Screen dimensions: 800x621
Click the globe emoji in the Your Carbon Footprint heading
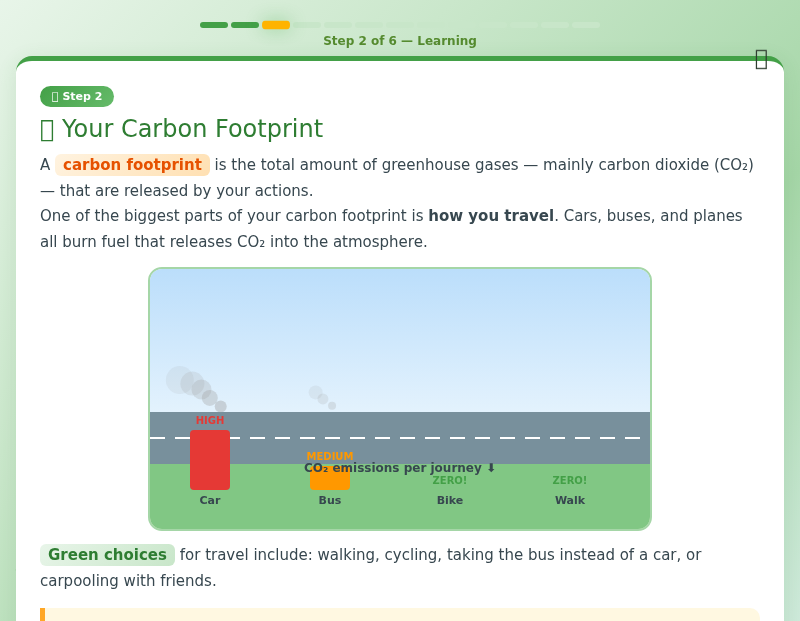[x=48, y=128]
